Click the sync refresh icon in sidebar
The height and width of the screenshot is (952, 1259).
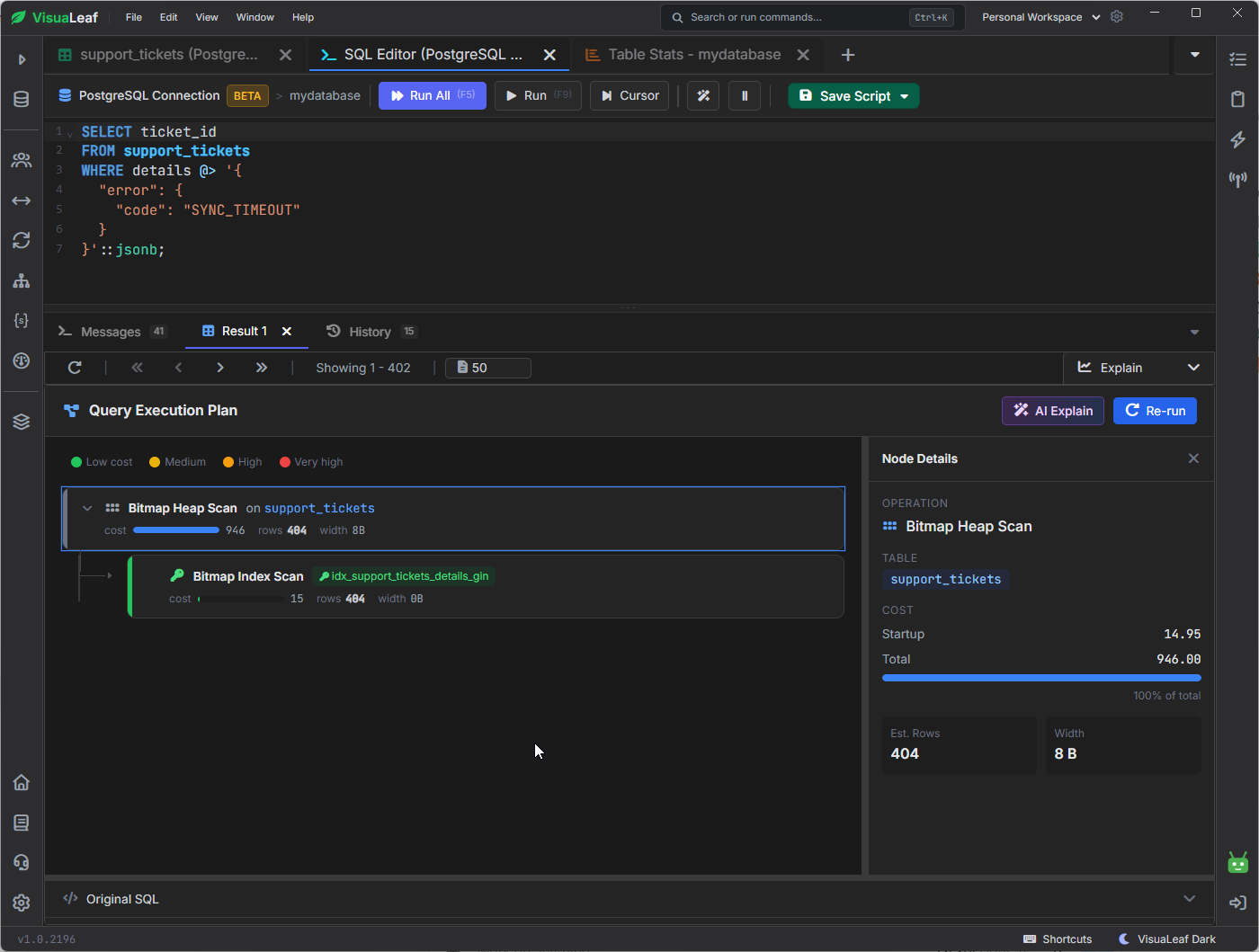click(x=22, y=241)
